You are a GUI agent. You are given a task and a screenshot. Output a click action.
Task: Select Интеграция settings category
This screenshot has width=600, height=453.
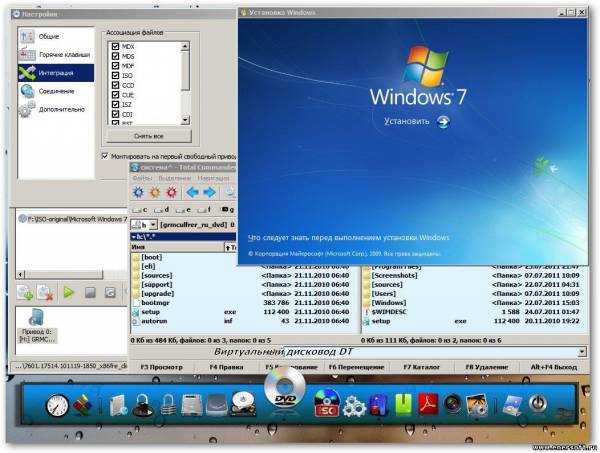click(56, 73)
